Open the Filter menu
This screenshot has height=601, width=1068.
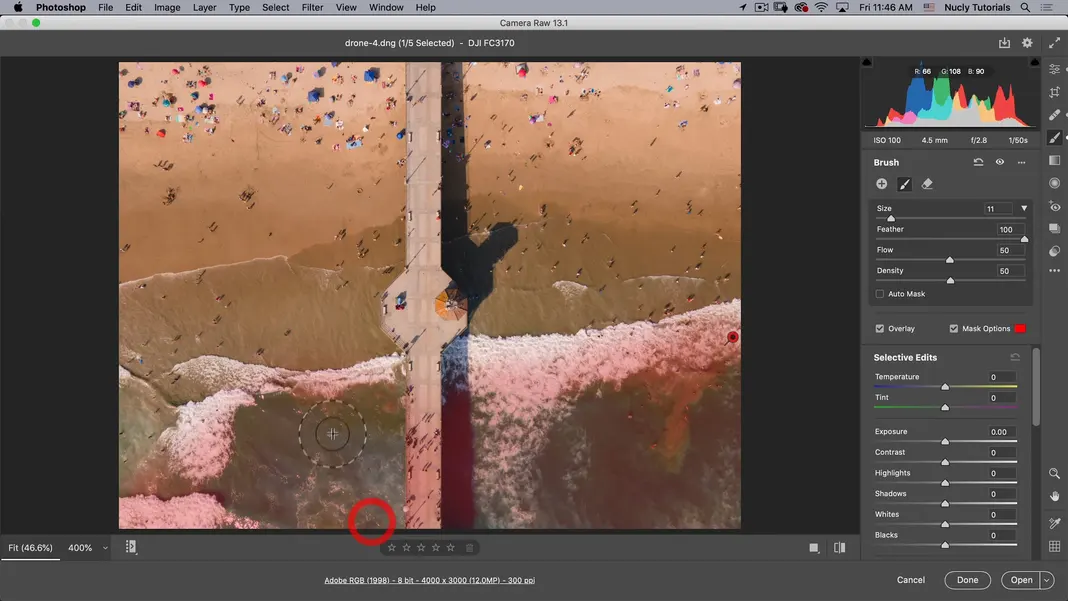pos(312,7)
